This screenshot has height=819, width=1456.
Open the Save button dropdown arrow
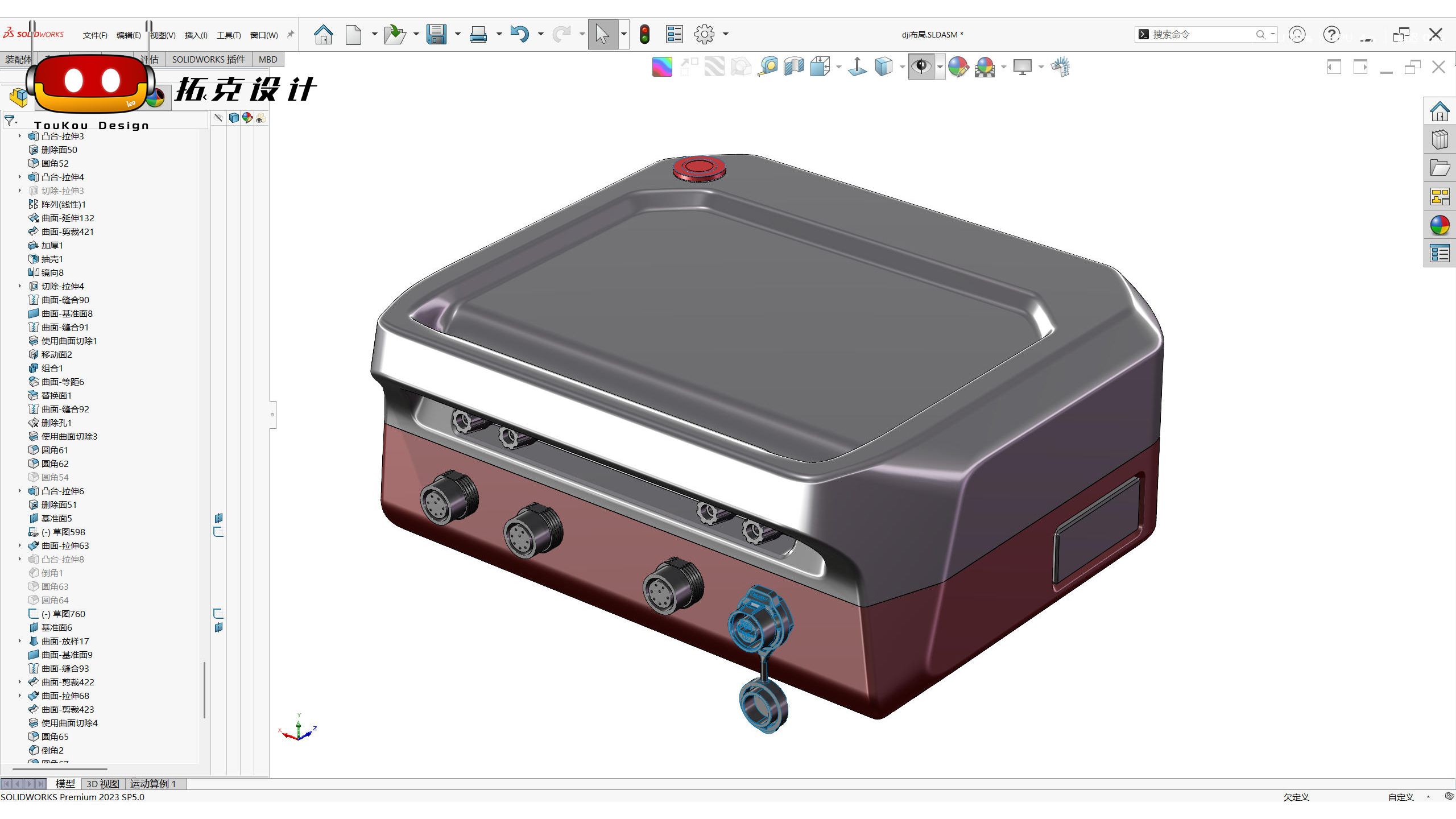tap(458, 34)
